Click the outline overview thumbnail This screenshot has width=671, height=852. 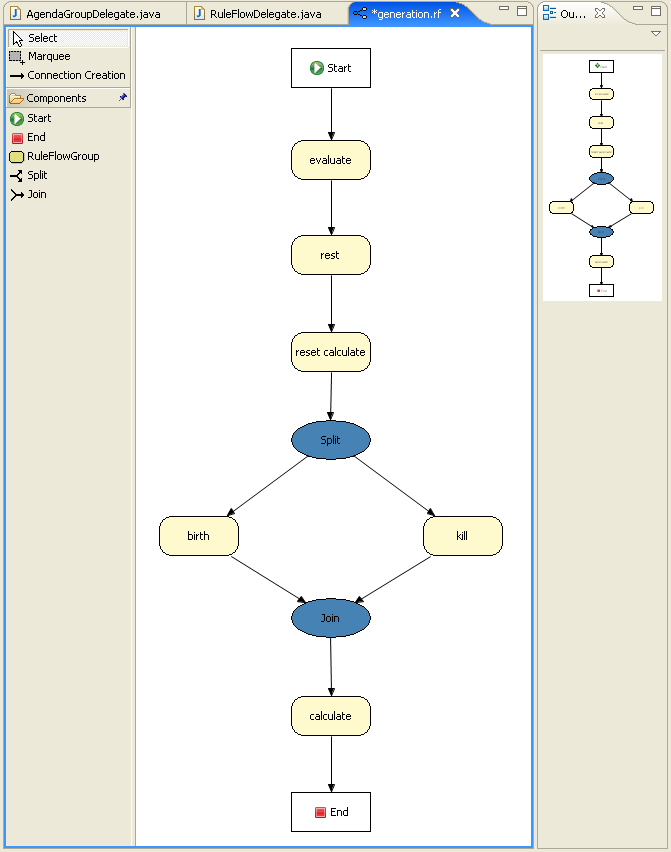coord(602,177)
